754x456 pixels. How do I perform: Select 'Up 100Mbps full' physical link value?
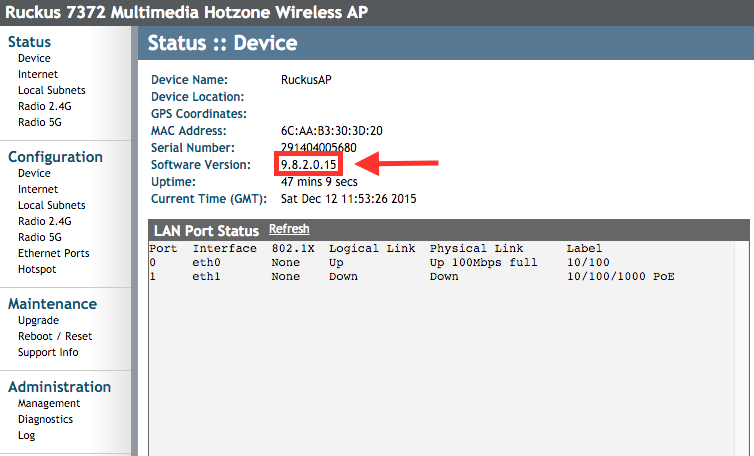483,263
